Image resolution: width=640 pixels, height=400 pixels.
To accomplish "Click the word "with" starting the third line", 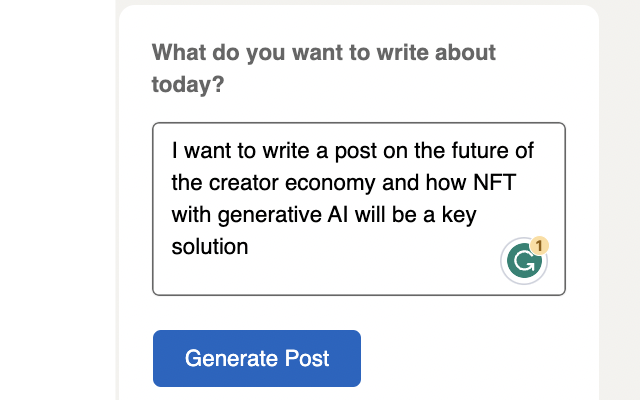I will (x=191, y=215).
